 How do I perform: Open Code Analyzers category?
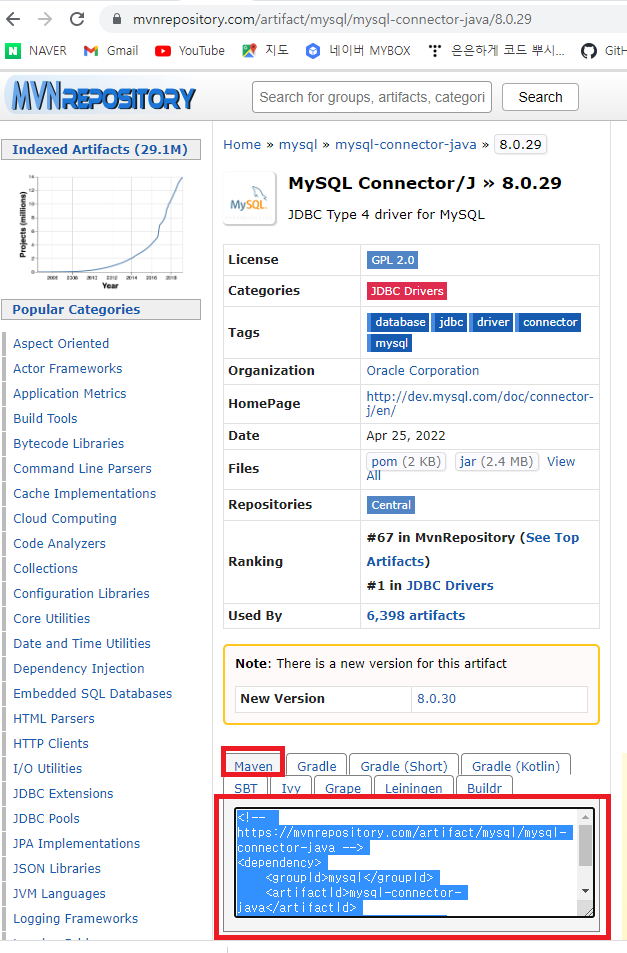(60, 543)
